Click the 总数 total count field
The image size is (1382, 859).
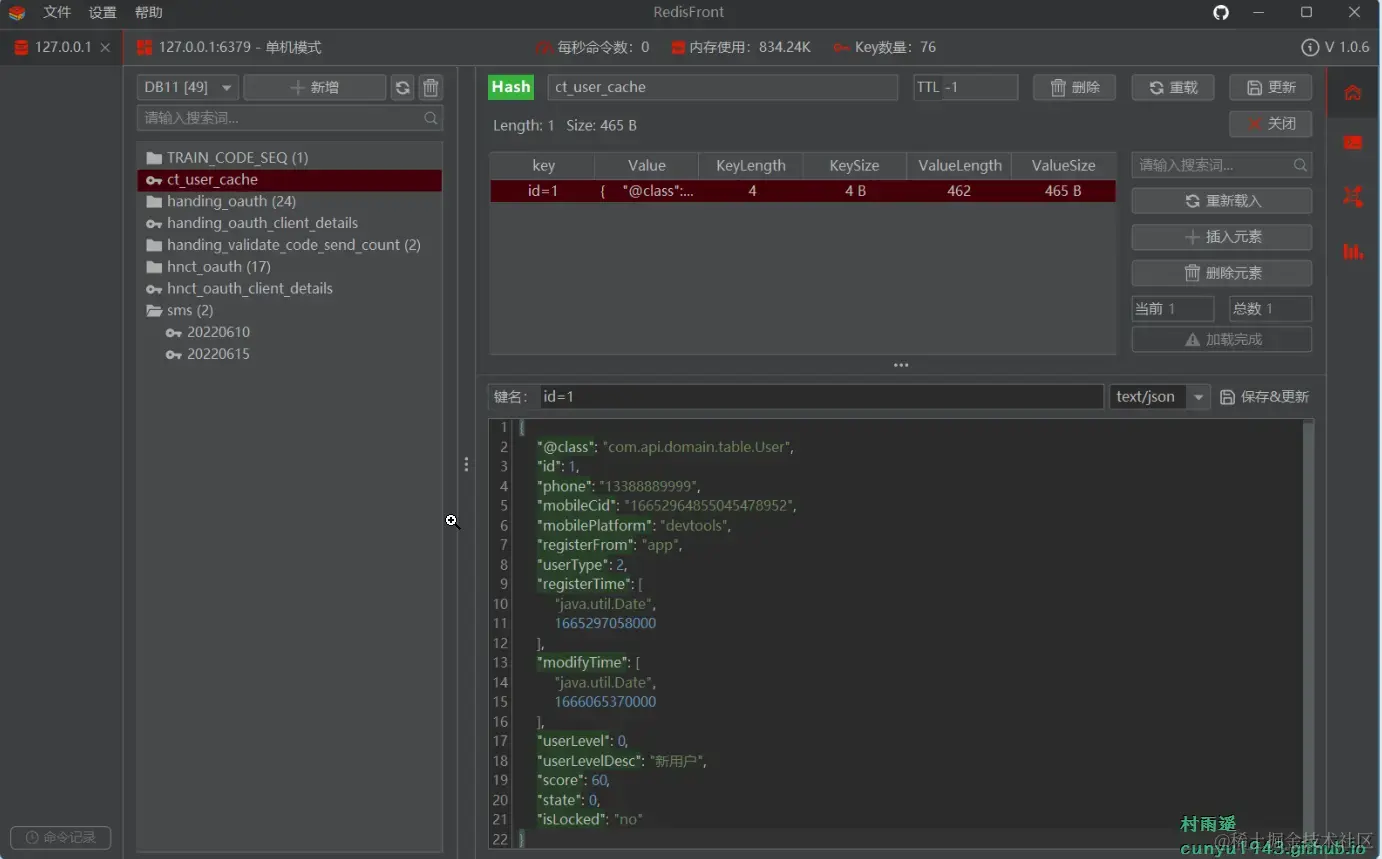(1271, 309)
